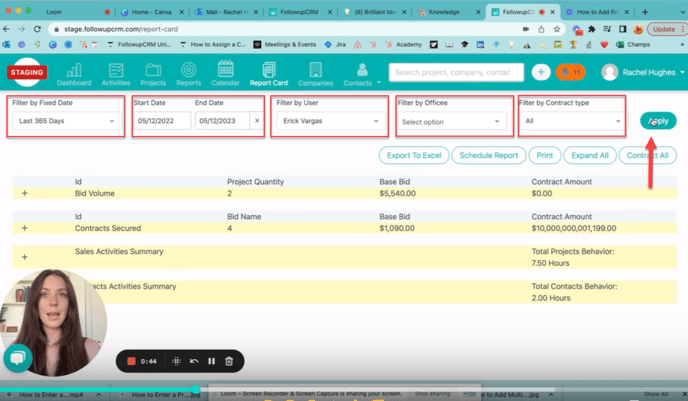This screenshot has width=688, height=401.
Task: Expand the Bid Volume row
Action: click(x=25, y=193)
